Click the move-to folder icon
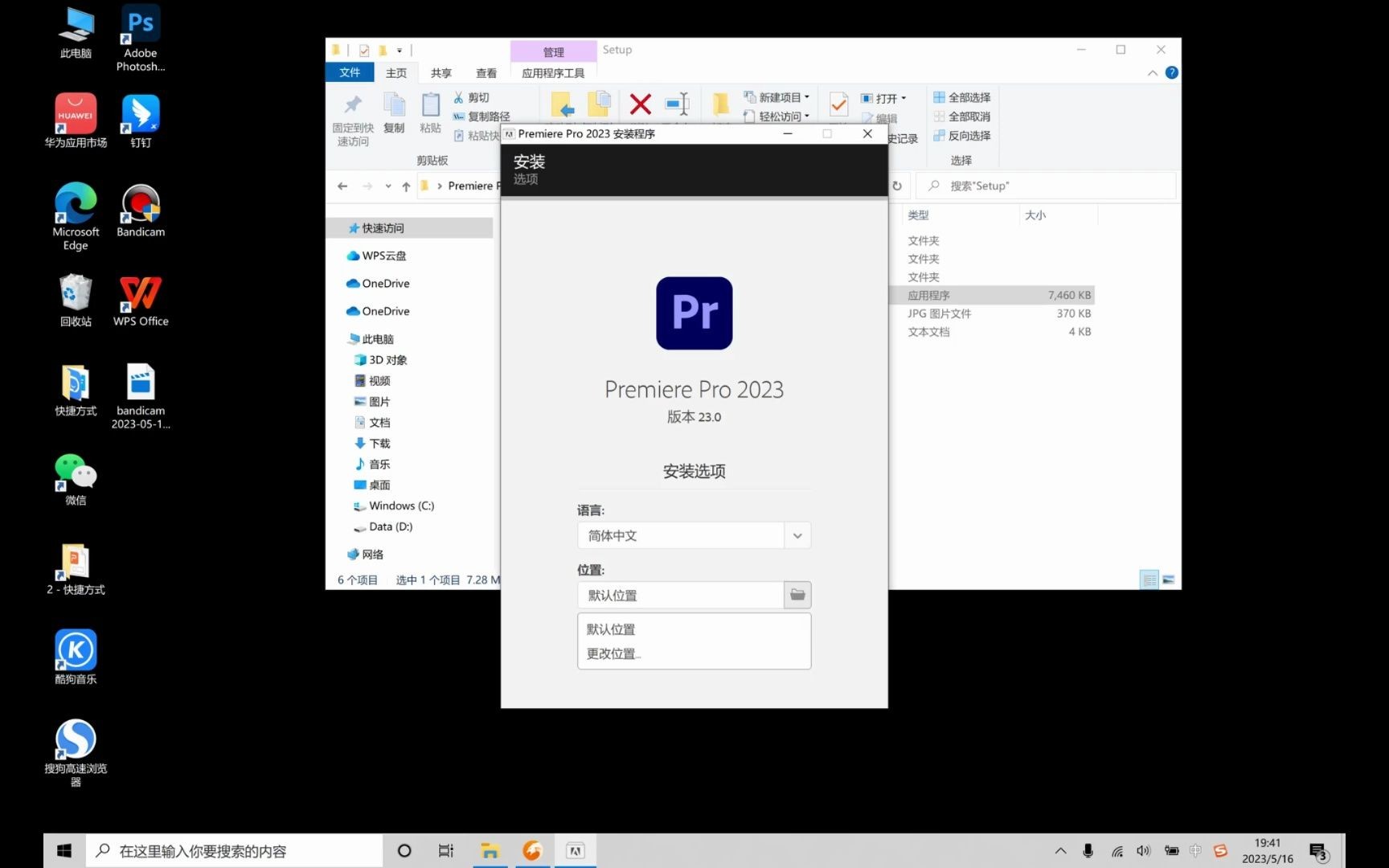The image size is (1389, 868). tap(562, 104)
